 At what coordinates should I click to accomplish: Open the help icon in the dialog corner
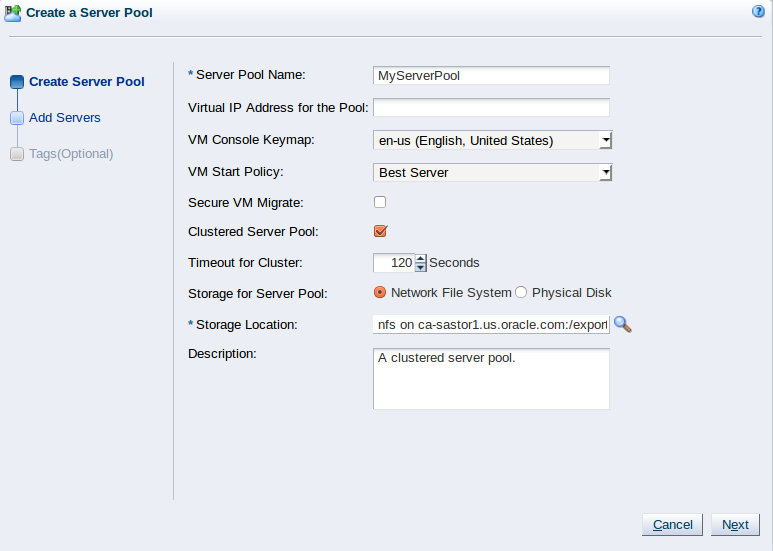click(758, 11)
